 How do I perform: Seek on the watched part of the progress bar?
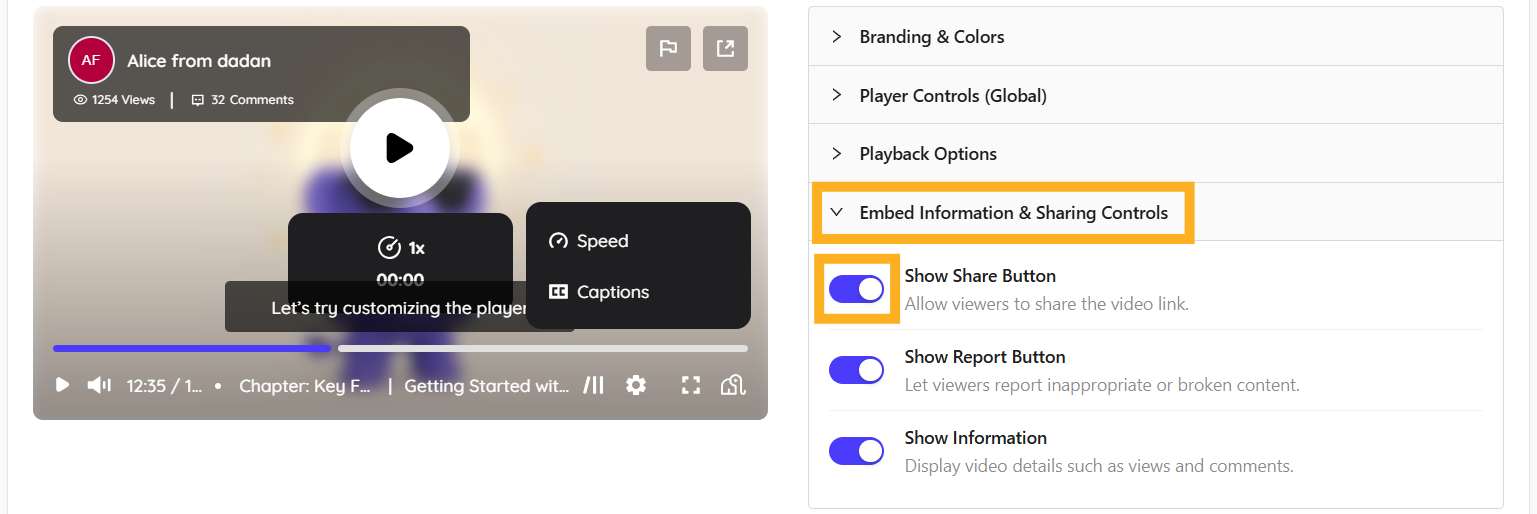point(191,349)
